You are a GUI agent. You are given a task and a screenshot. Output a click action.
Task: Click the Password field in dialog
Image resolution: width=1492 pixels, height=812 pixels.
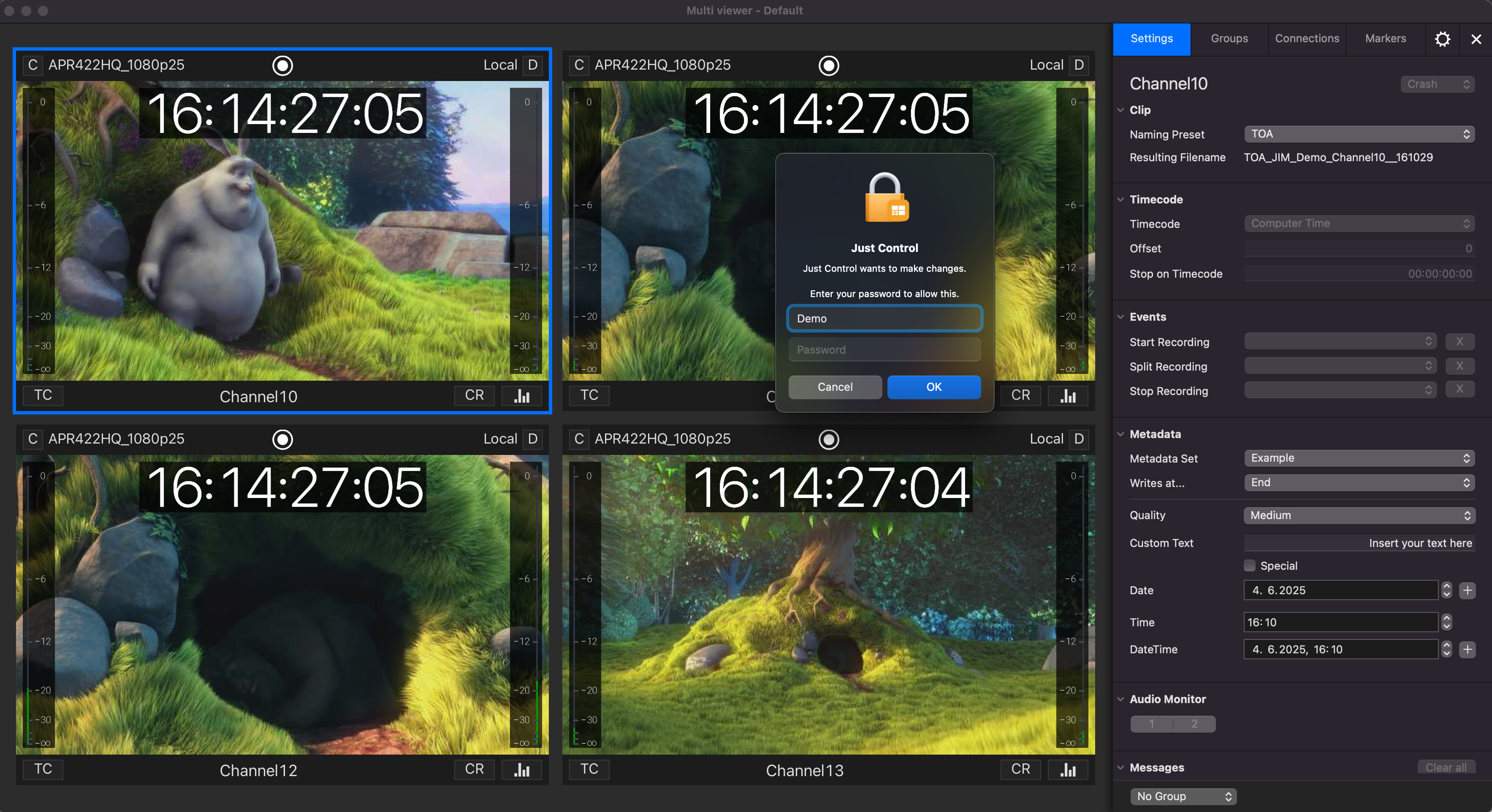click(x=884, y=350)
